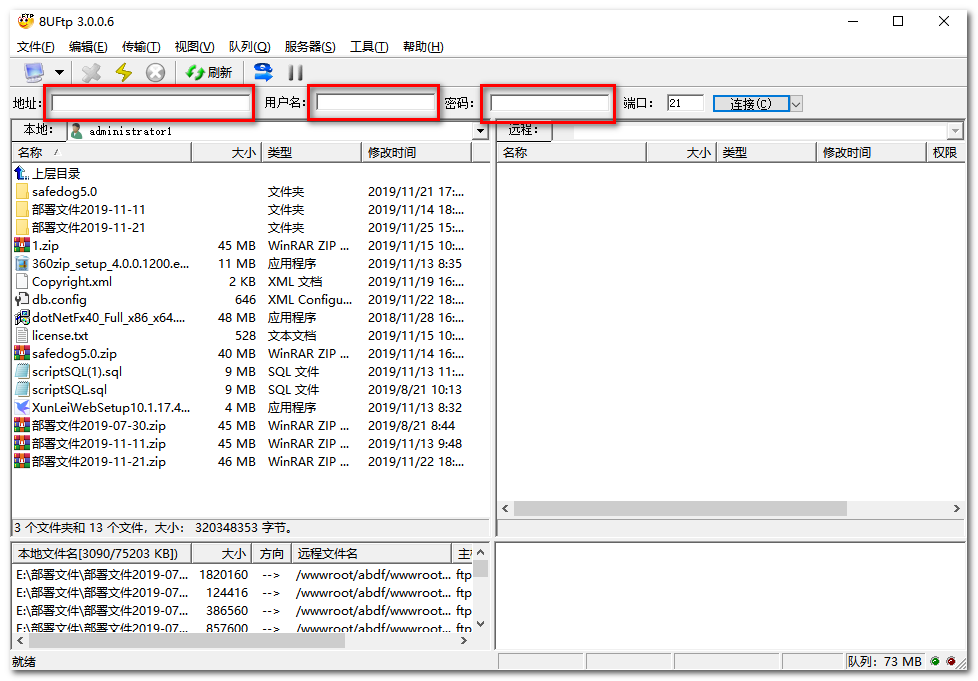Screen dimensions: 978x681
Task: Select the 部署文件2019-11-21.zip archive icon
Action: pos(22,462)
